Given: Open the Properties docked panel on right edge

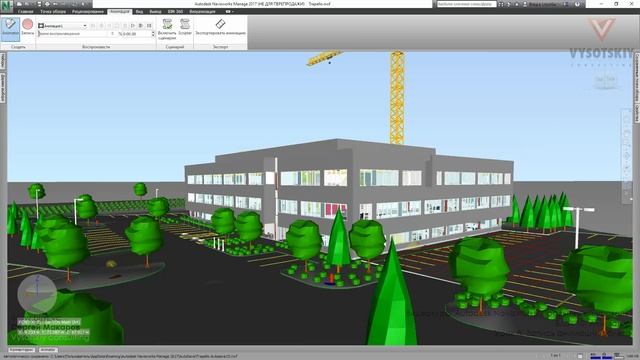Looking at the screenshot, I should (637, 113).
